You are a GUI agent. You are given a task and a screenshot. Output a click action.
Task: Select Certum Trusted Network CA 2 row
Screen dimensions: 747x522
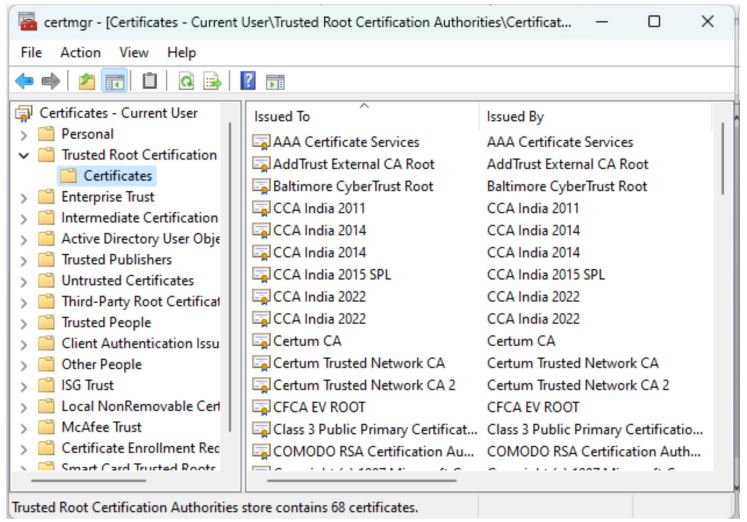tap(481, 385)
